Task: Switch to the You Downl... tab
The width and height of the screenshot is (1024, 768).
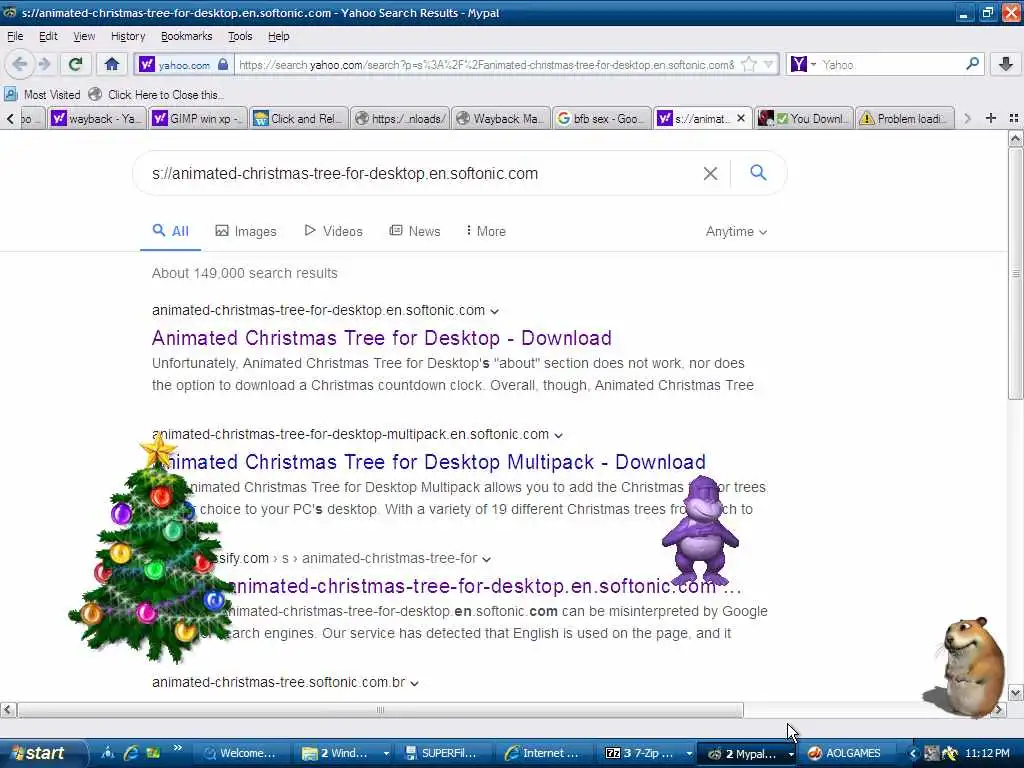Action: pos(803,118)
